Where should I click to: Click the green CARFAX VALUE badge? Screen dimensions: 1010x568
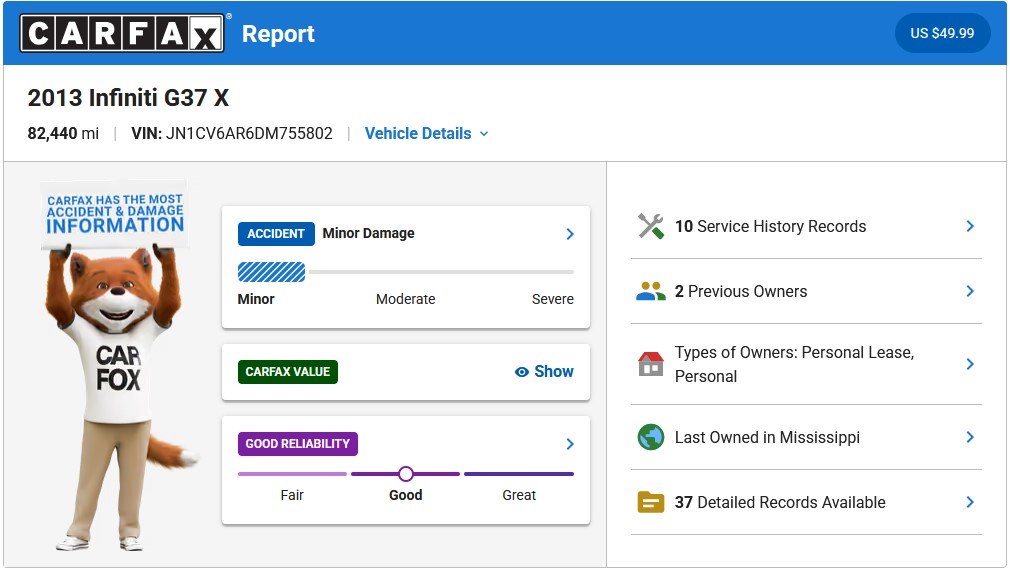pyautogui.click(x=287, y=372)
